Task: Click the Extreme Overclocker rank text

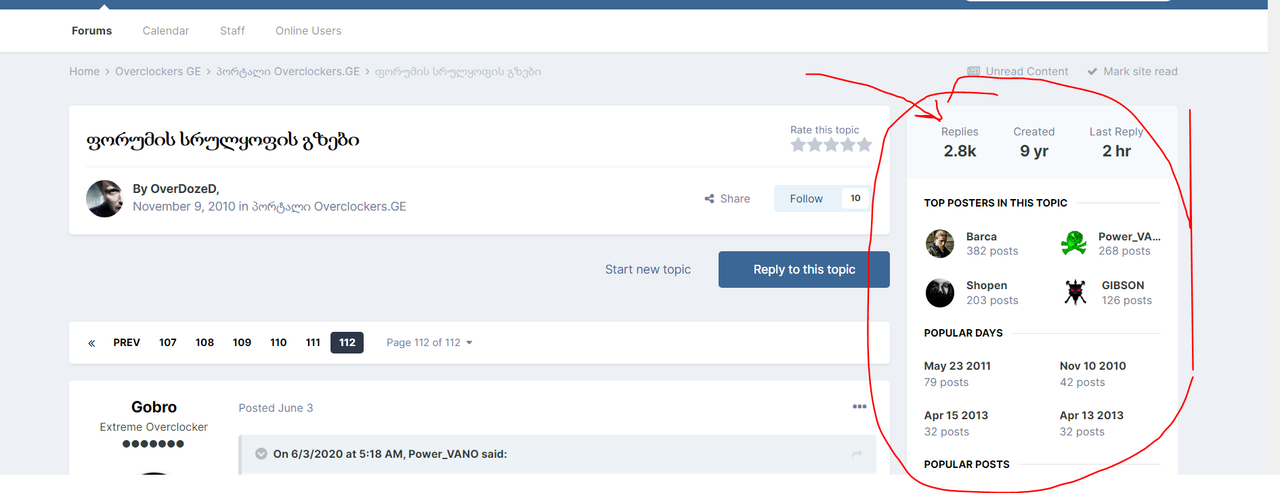Action: click(x=154, y=427)
